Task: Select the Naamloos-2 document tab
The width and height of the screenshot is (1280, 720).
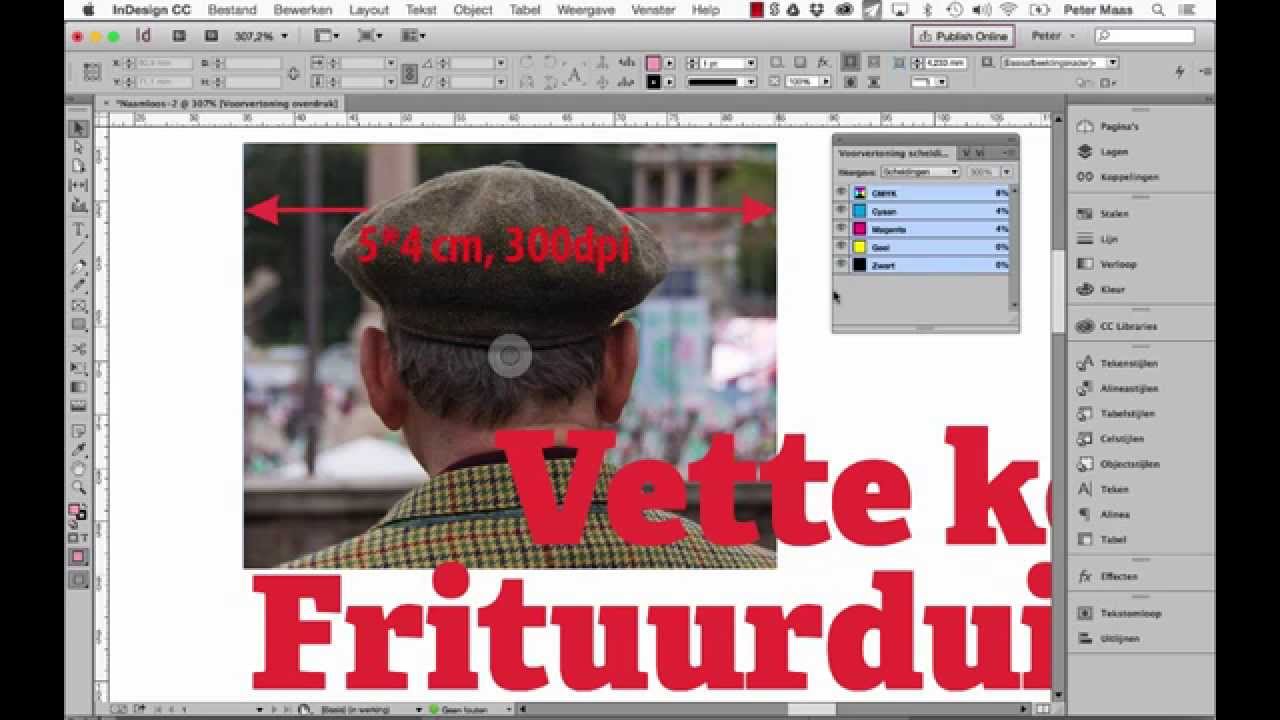Action: point(227,103)
